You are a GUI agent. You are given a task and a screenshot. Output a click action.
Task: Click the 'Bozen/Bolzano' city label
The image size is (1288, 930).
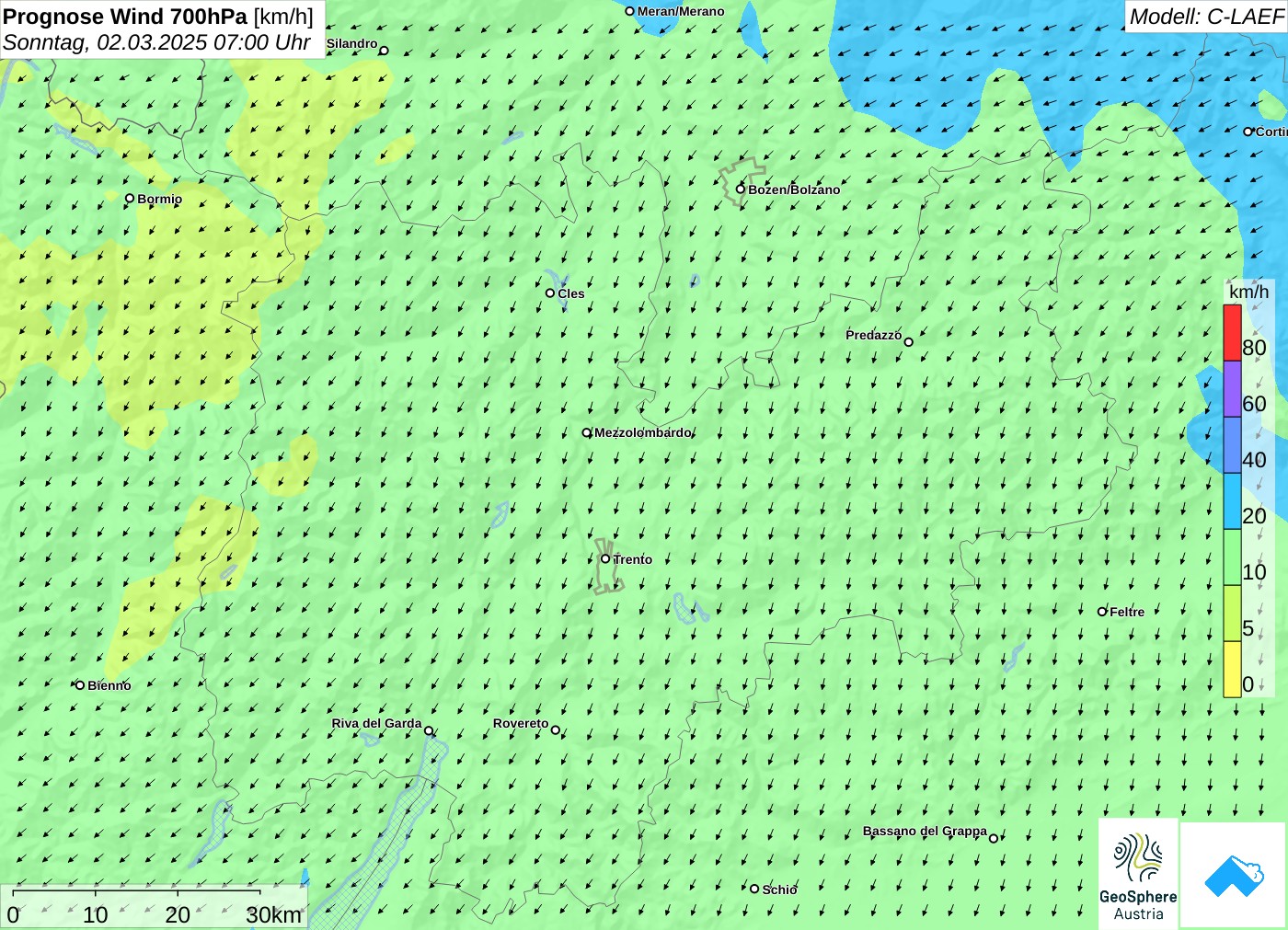(794, 189)
